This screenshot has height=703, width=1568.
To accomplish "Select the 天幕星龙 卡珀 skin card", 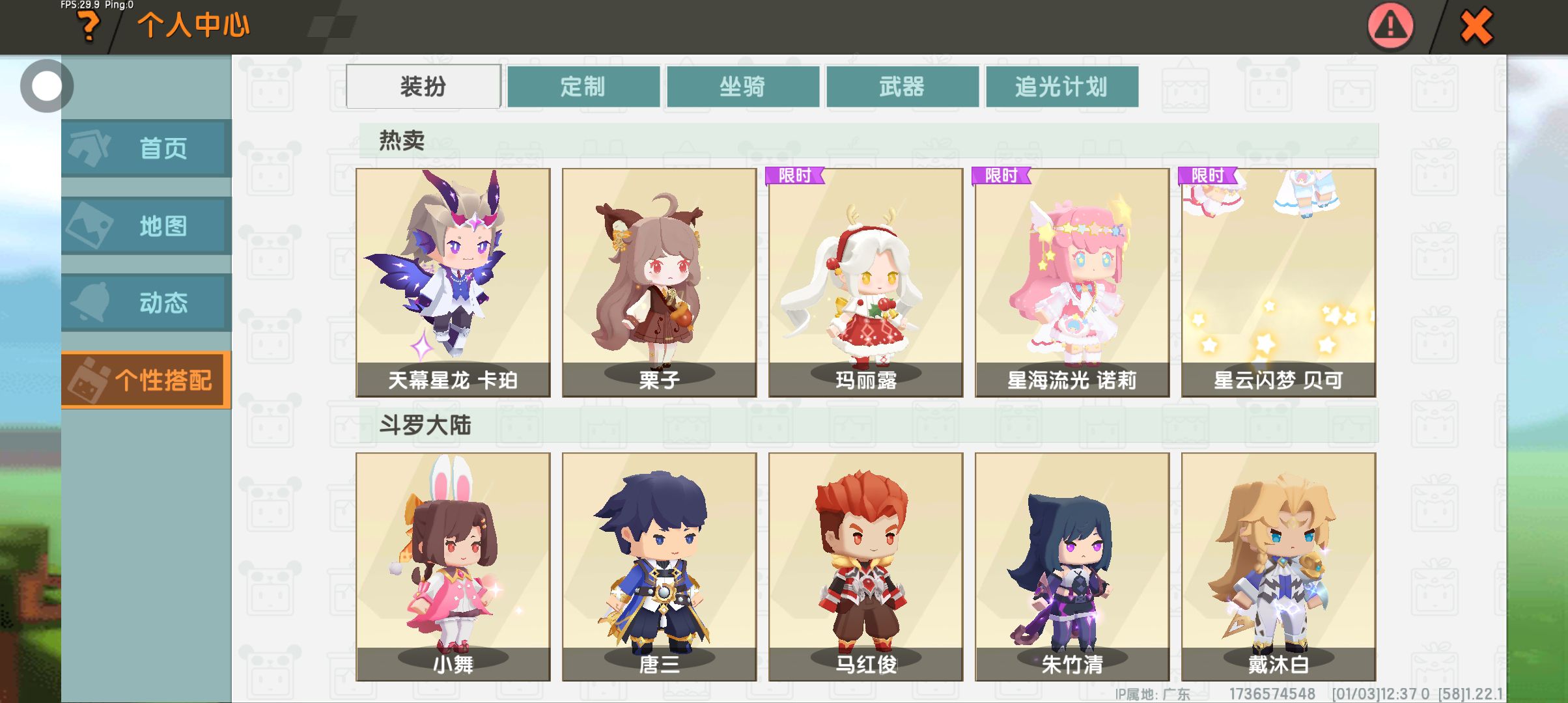I will tap(453, 283).
